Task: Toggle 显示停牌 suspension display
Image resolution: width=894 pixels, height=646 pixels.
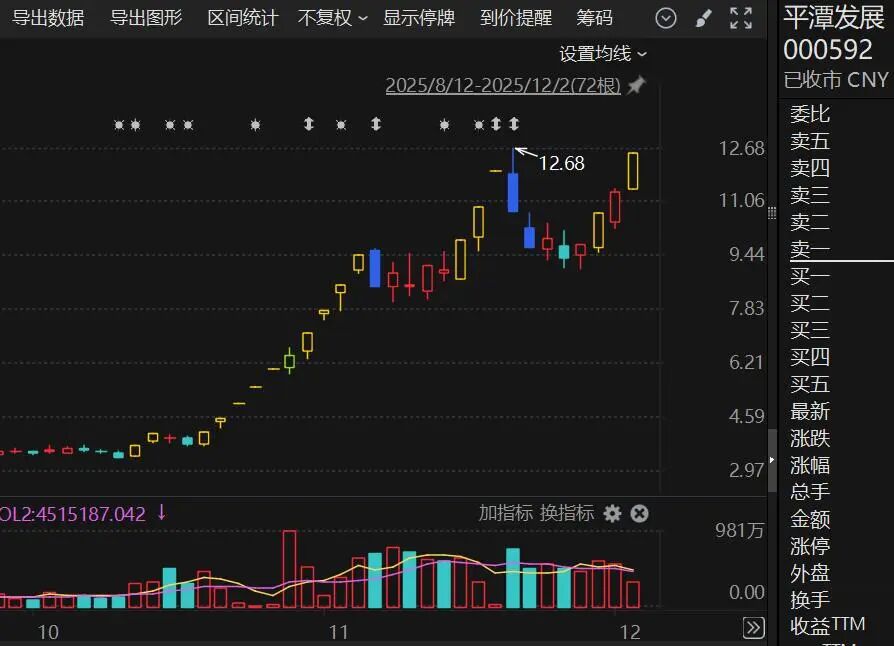Action: 419,18
